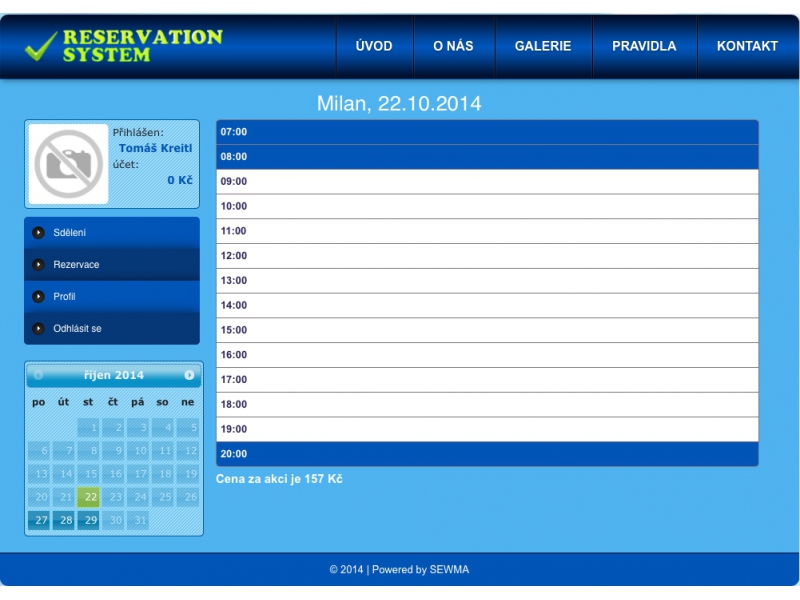Screen dimensions: 800x600
Task: Choose the 14:00 reservation slot
Action: point(487,306)
